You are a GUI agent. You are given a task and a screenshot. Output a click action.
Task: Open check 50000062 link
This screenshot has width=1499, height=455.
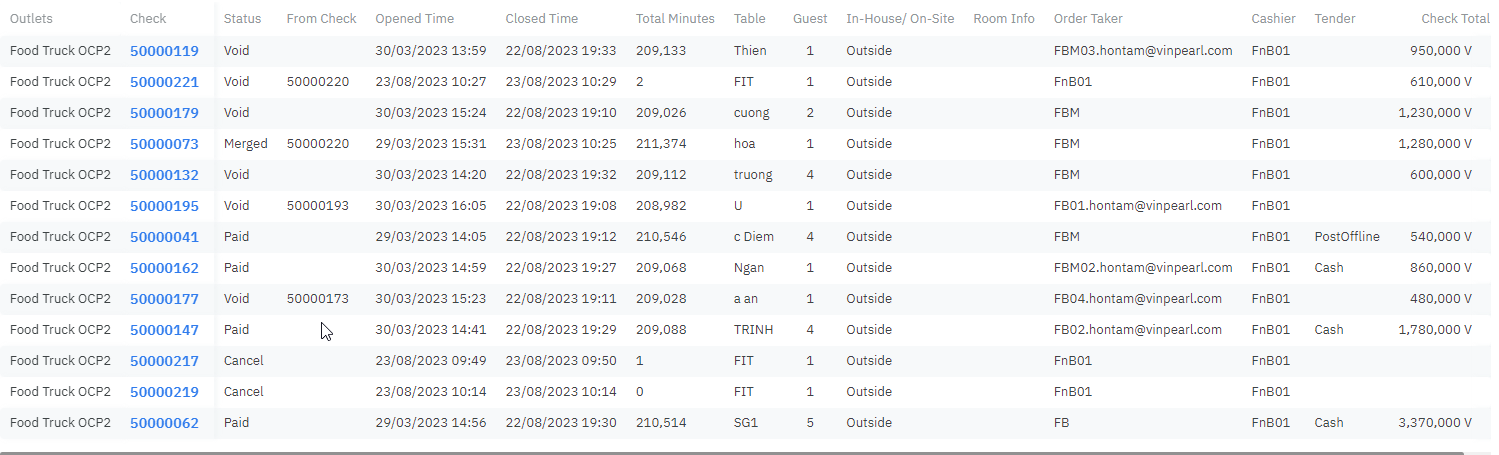pyautogui.click(x=164, y=423)
